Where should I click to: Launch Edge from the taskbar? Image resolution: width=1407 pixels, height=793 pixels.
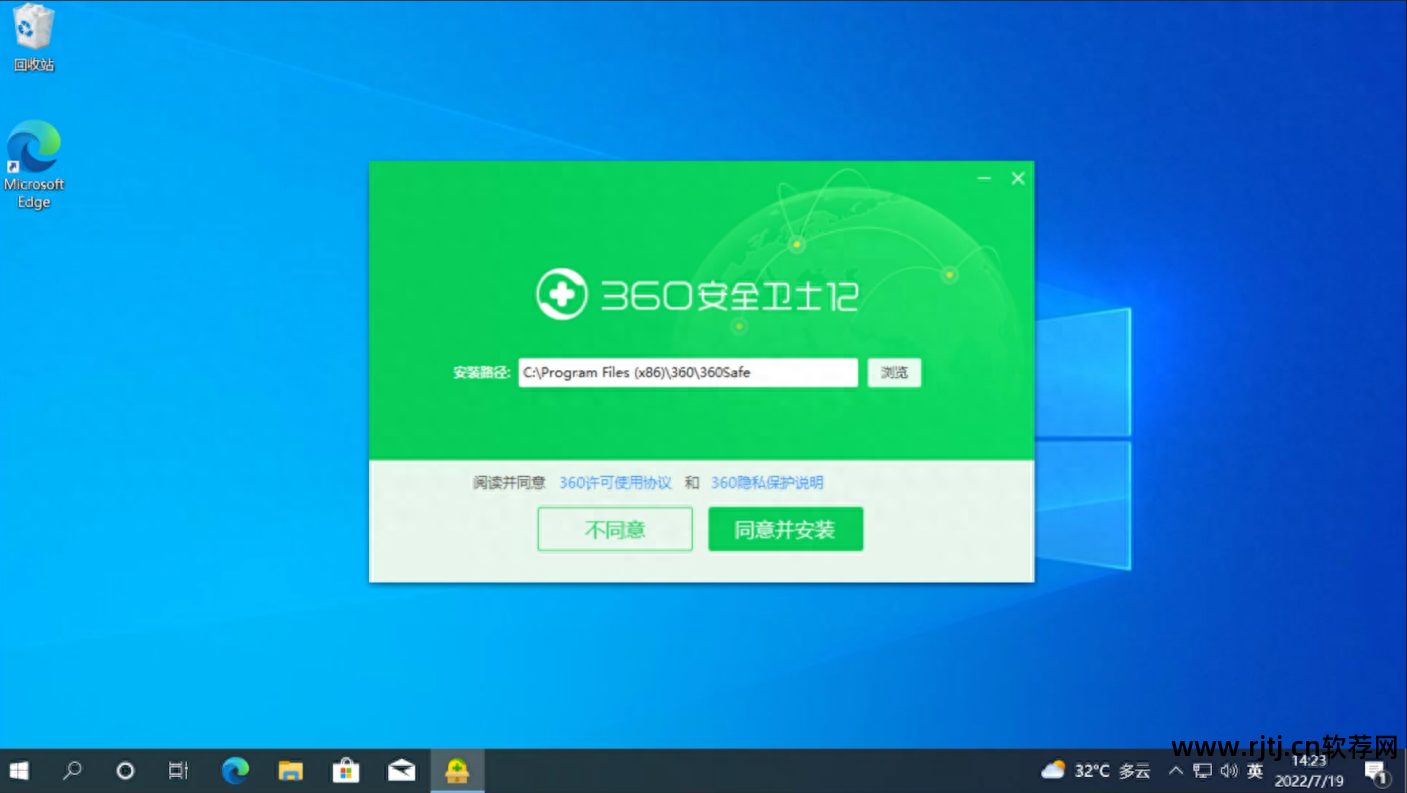click(235, 771)
